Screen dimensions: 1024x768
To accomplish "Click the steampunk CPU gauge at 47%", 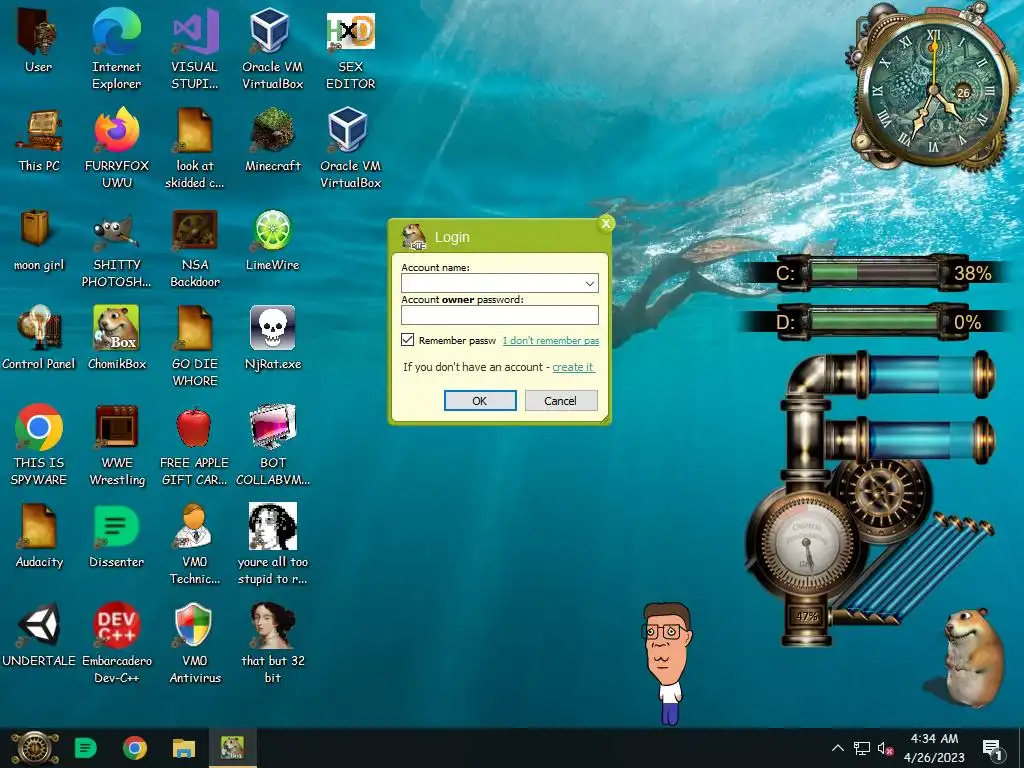I will (807, 541).
